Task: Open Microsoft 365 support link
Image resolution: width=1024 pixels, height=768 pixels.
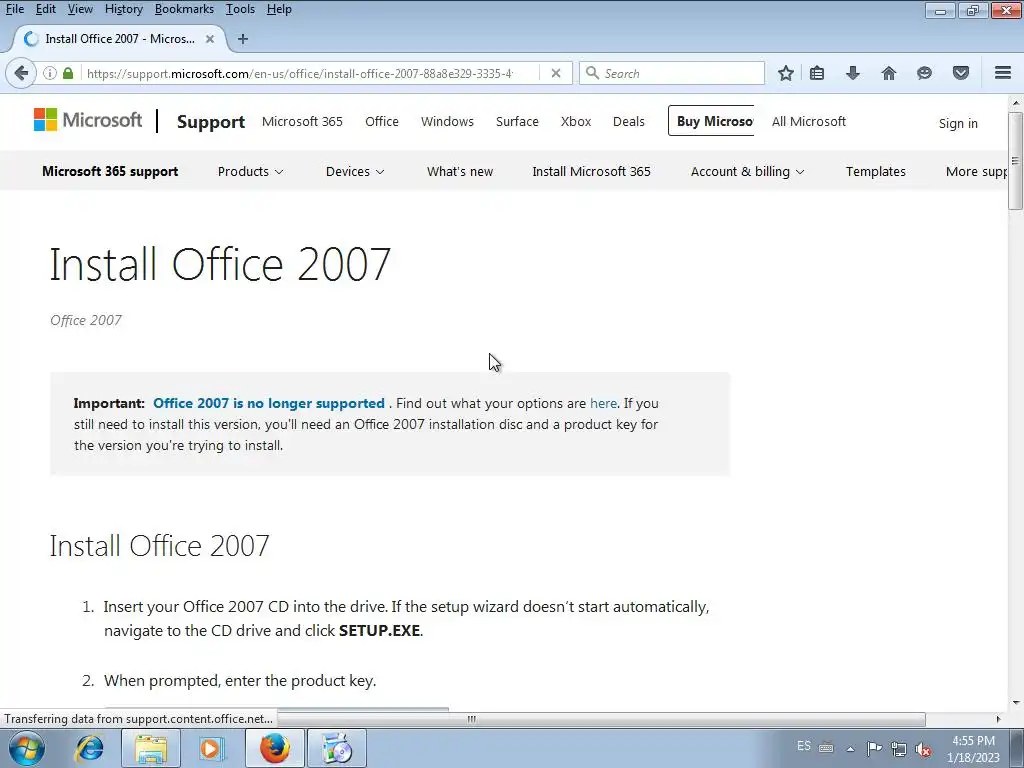Action: 110,171
